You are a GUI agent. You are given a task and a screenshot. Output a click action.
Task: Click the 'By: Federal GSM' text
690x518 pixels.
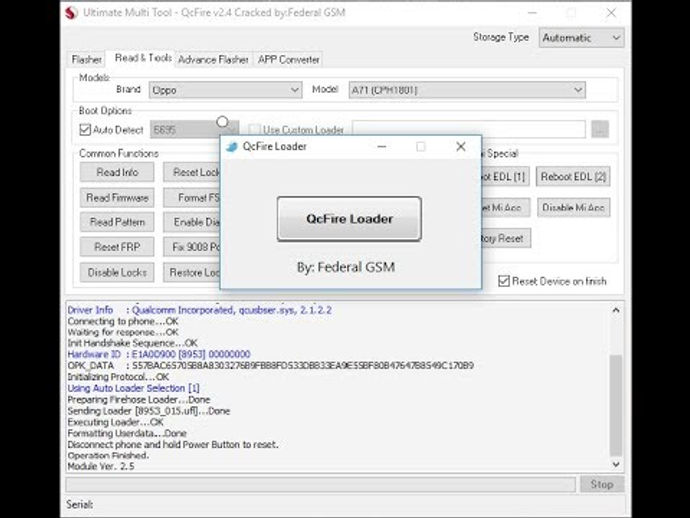pos(346,267)
